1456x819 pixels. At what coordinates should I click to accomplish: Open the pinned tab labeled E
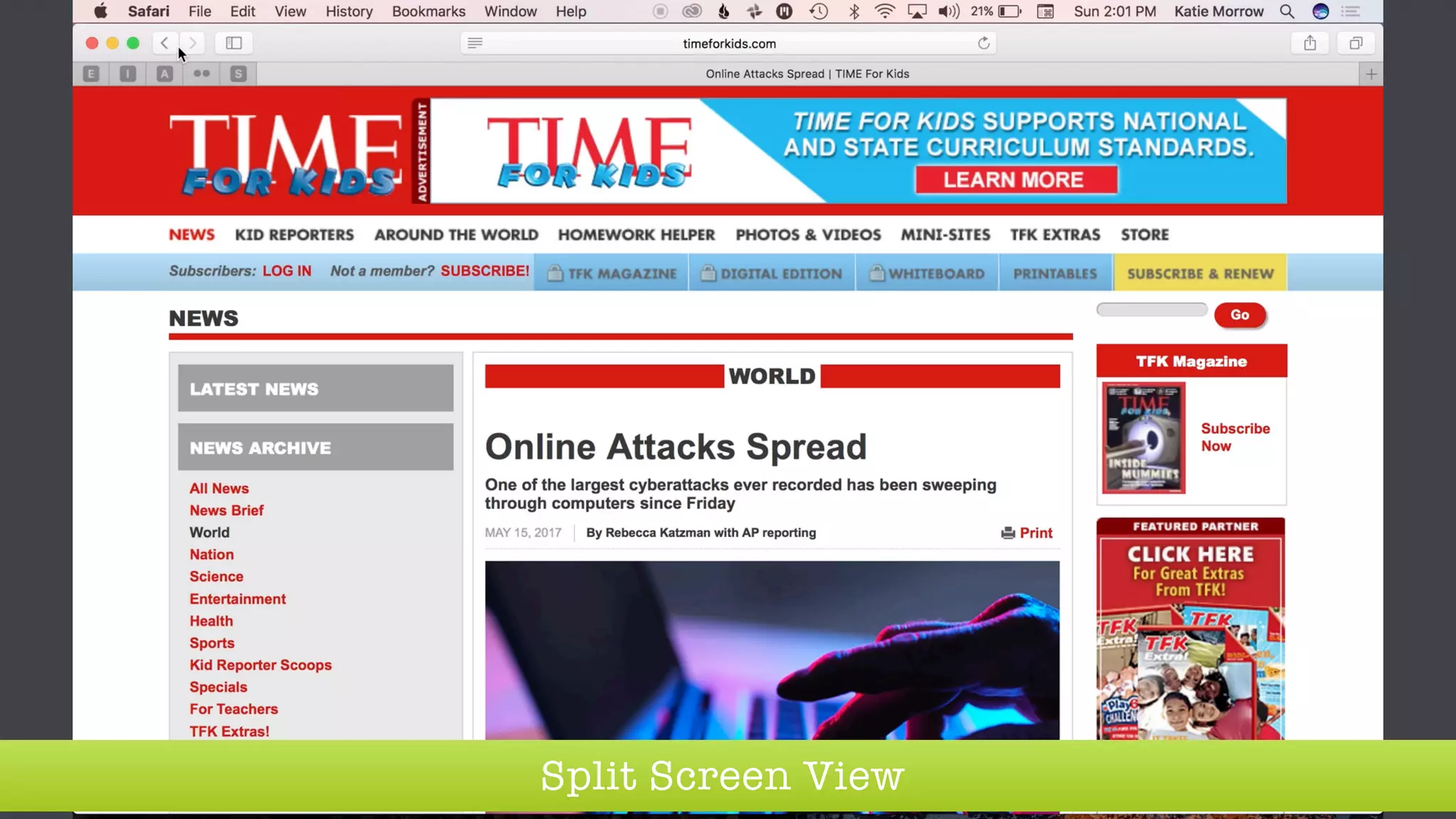pos(91,74)
